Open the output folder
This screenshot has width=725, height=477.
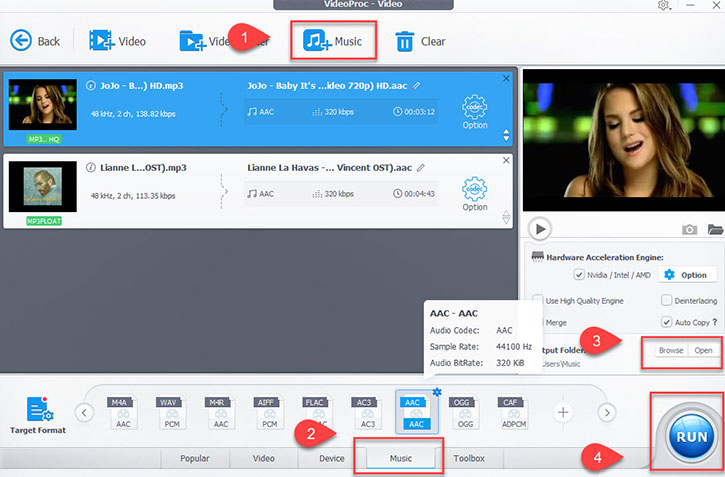[x=703, y=350]
